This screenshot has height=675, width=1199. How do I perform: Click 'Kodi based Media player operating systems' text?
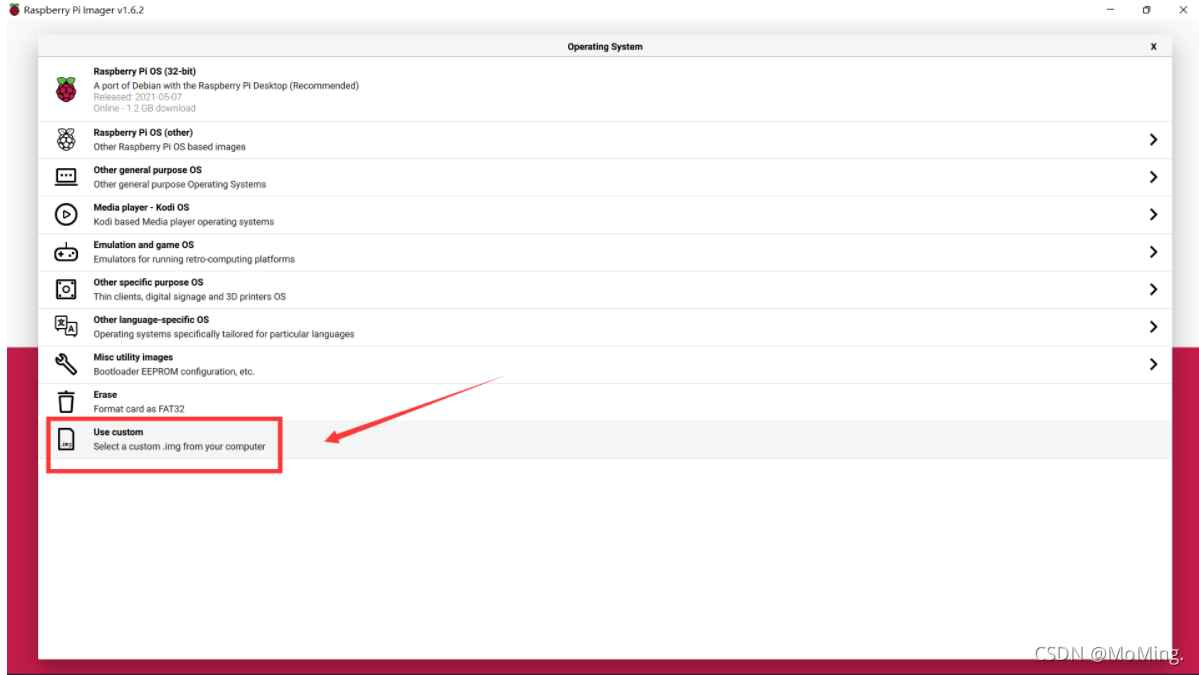tap(184, 222)
